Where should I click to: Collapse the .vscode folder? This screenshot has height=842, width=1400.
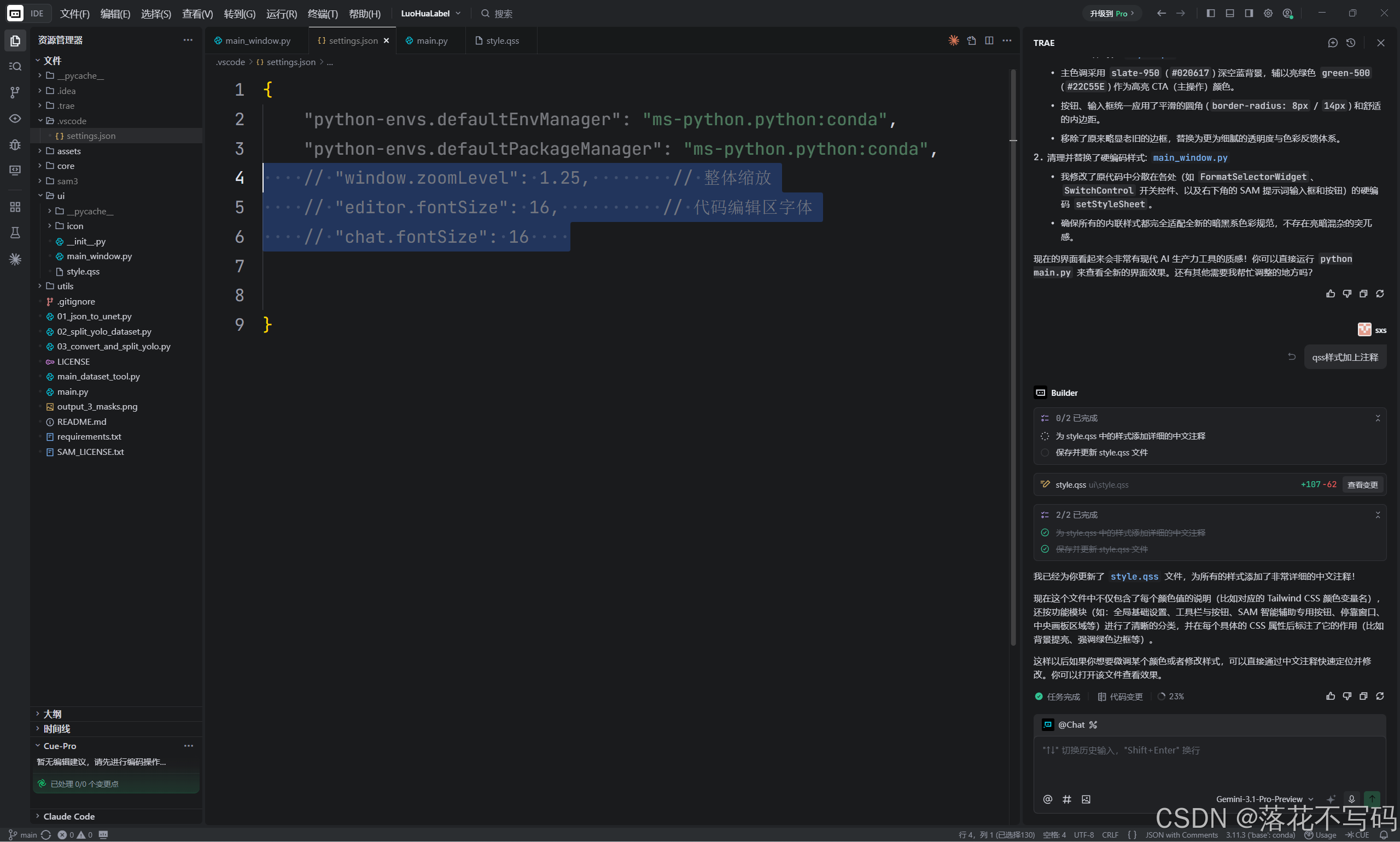[72, 121]
